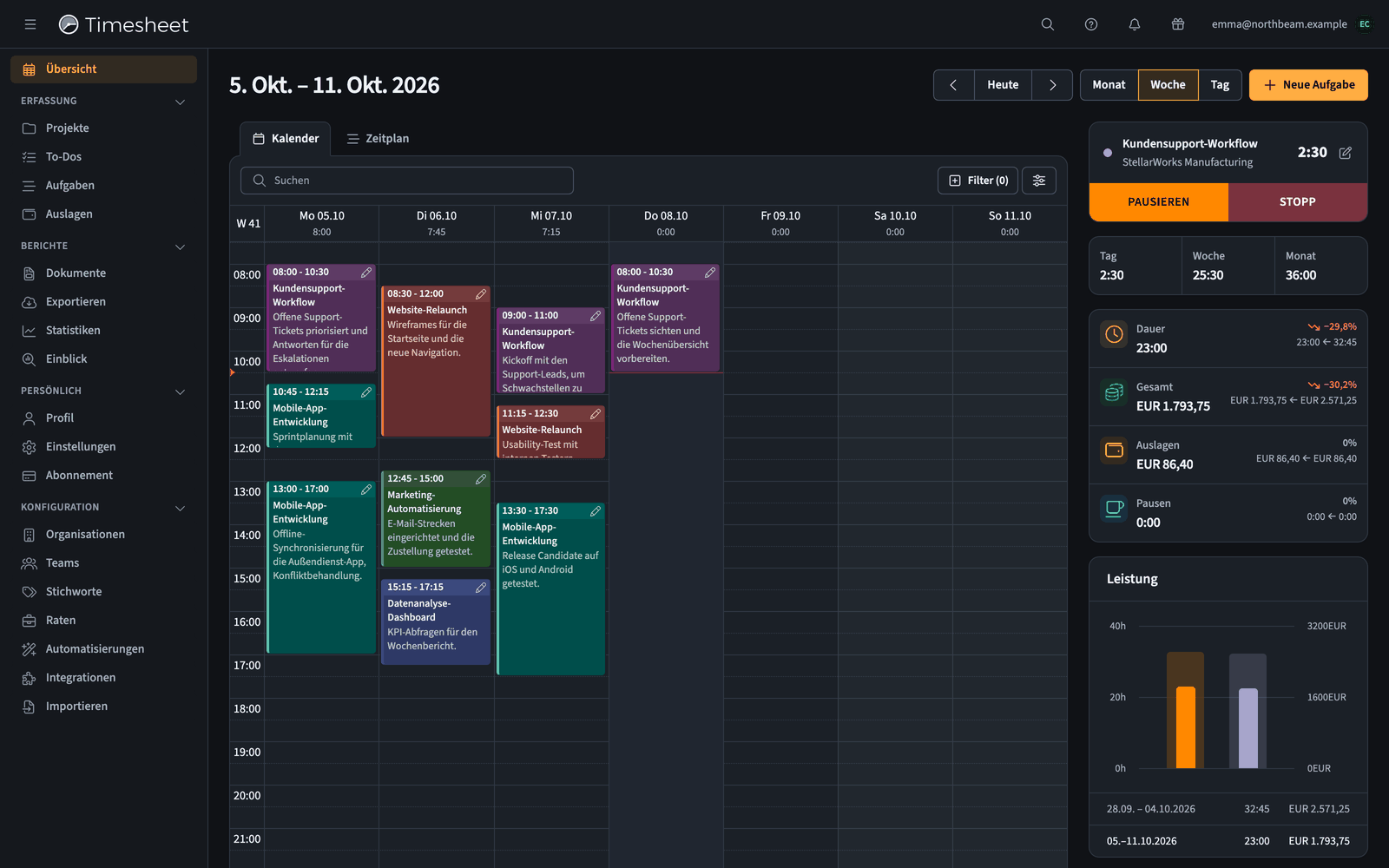1389x868 pixels.
Task: Edit the 13:30 - 17:30 Mobile-App entry
Action: [x=596, y=511]
